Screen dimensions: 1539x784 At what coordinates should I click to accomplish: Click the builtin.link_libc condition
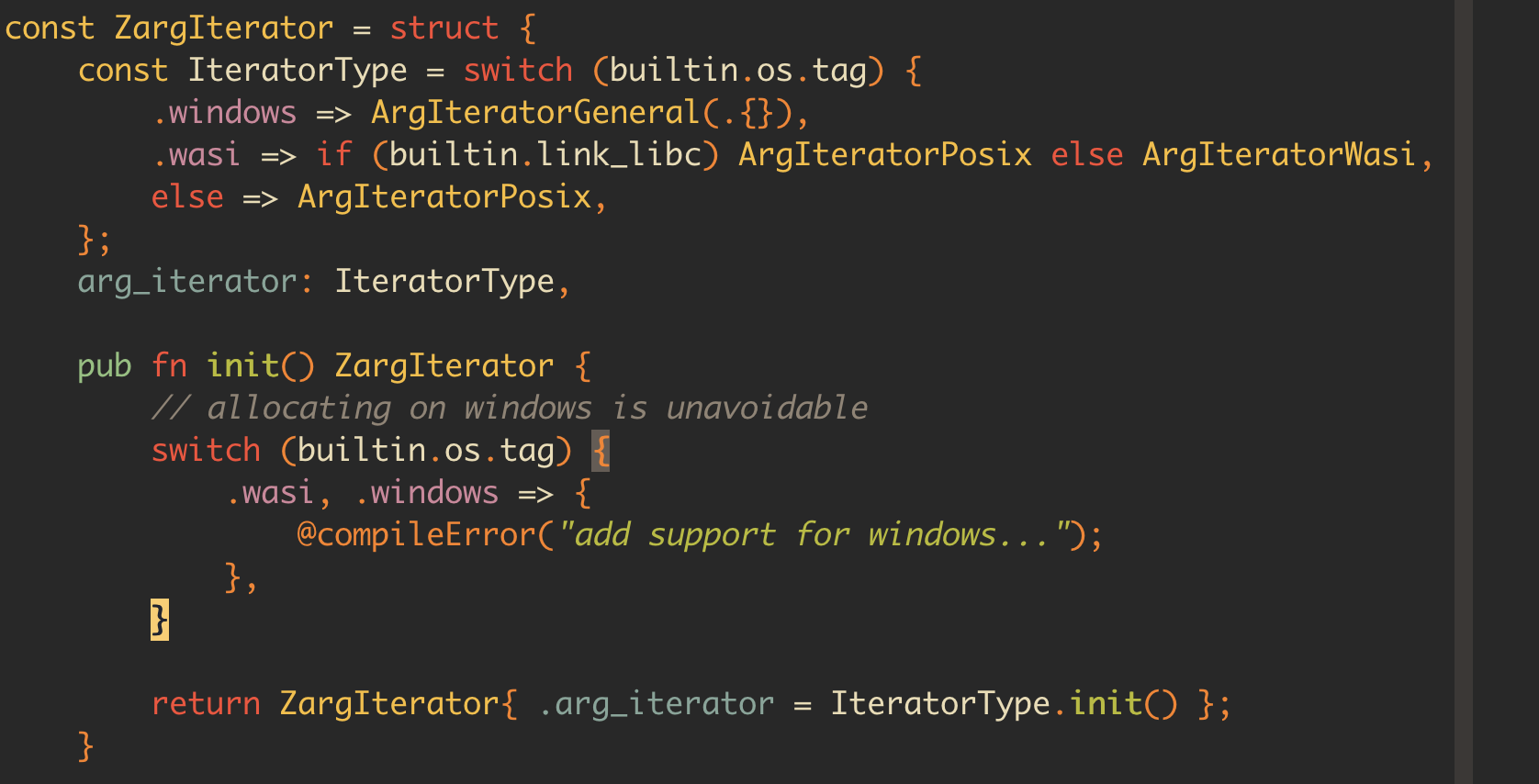(545, 155)
